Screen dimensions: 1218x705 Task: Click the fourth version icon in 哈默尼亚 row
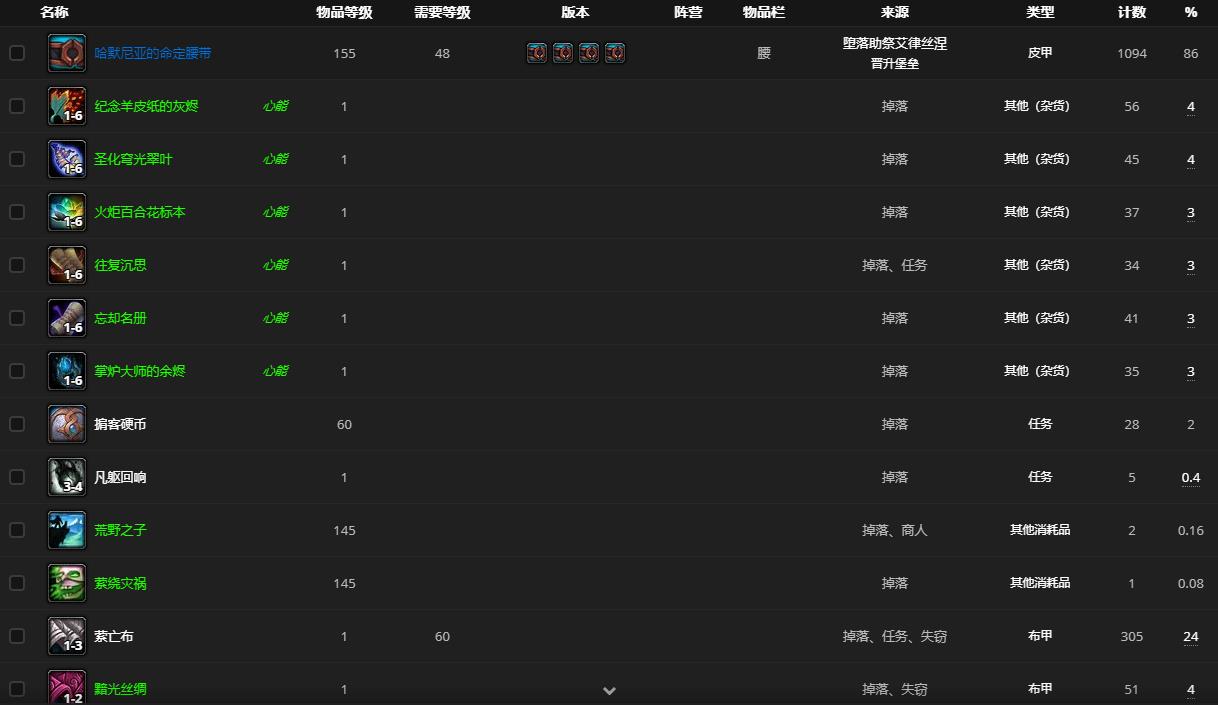pos(615,53)
